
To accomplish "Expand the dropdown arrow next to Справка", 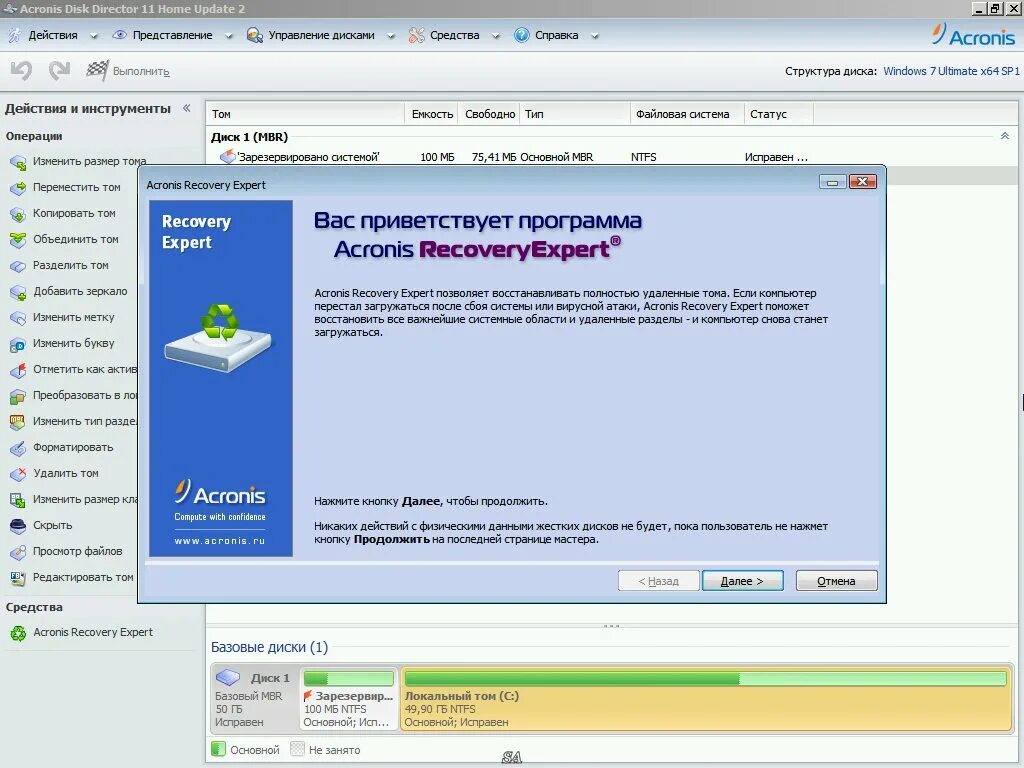I will pos(595,36).
